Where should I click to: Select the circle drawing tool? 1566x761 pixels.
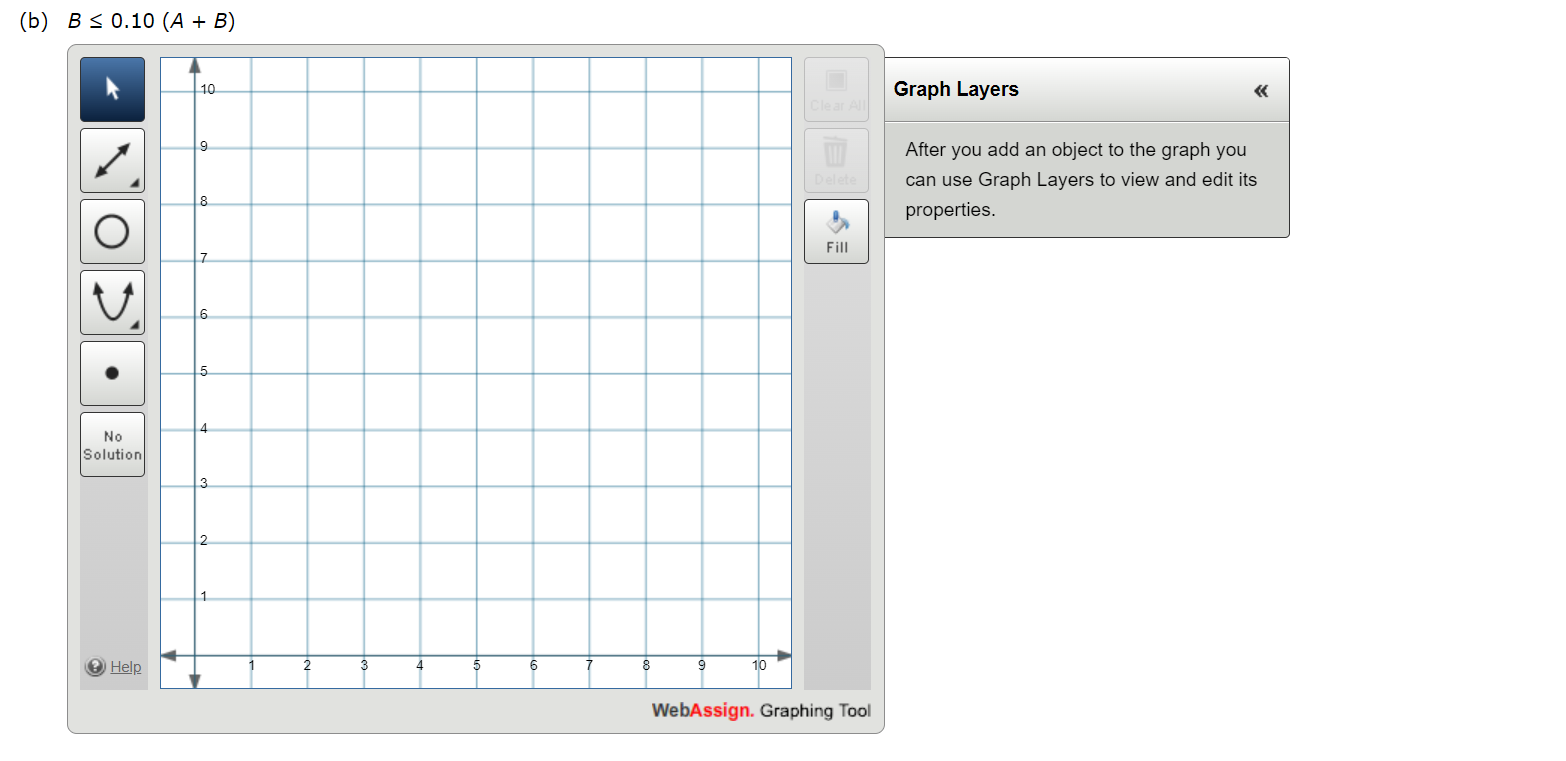[x=112, y=231]
